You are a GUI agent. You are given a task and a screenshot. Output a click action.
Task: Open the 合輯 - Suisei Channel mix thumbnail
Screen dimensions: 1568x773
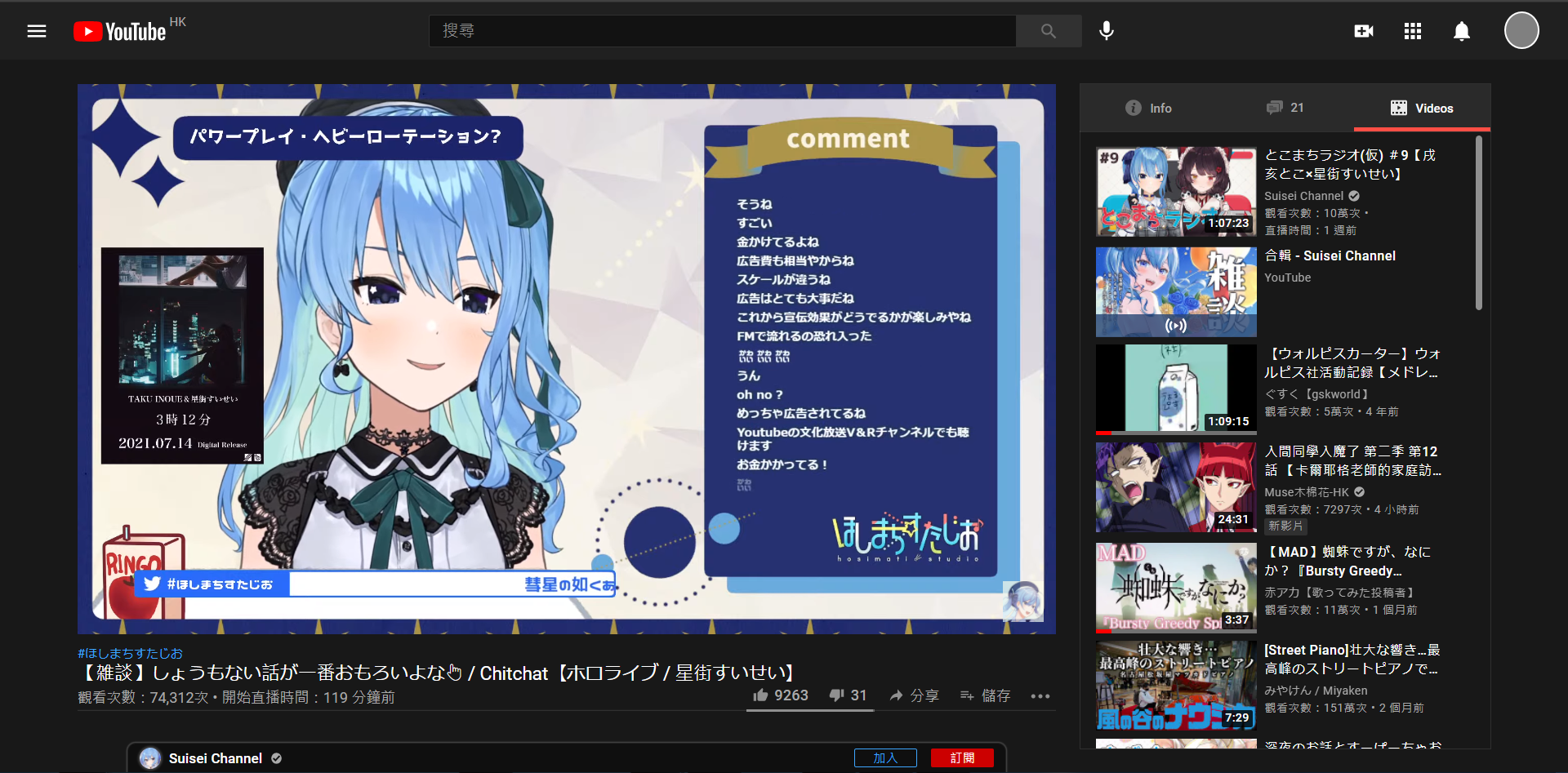click(x=1176, y=292)
